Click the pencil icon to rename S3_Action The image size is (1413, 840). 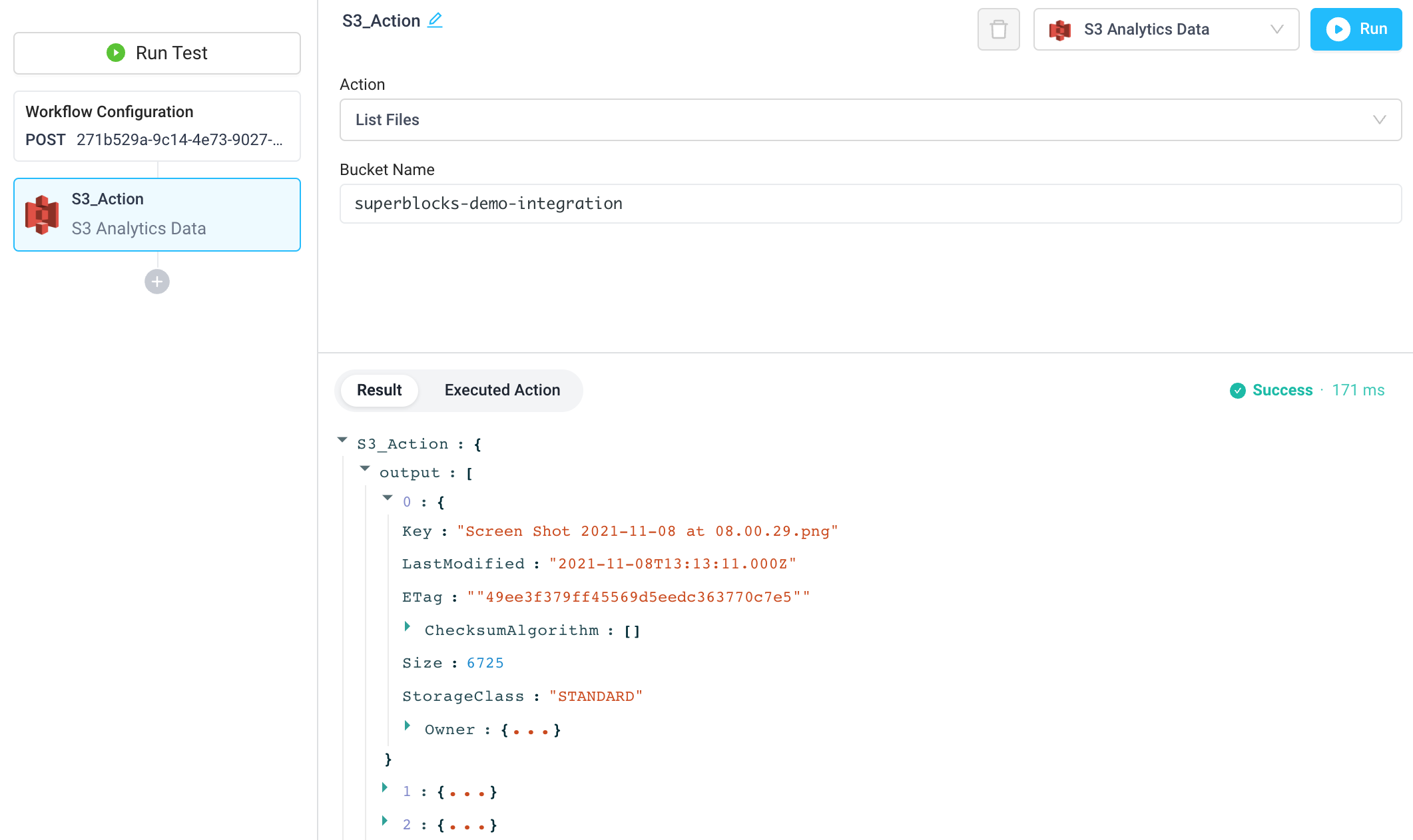coord(434,21)
